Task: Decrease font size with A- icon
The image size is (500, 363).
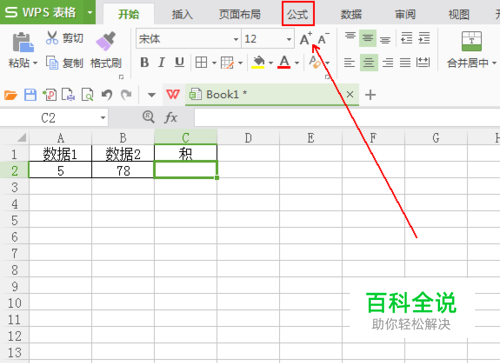Action: click(x=323, y=39)
